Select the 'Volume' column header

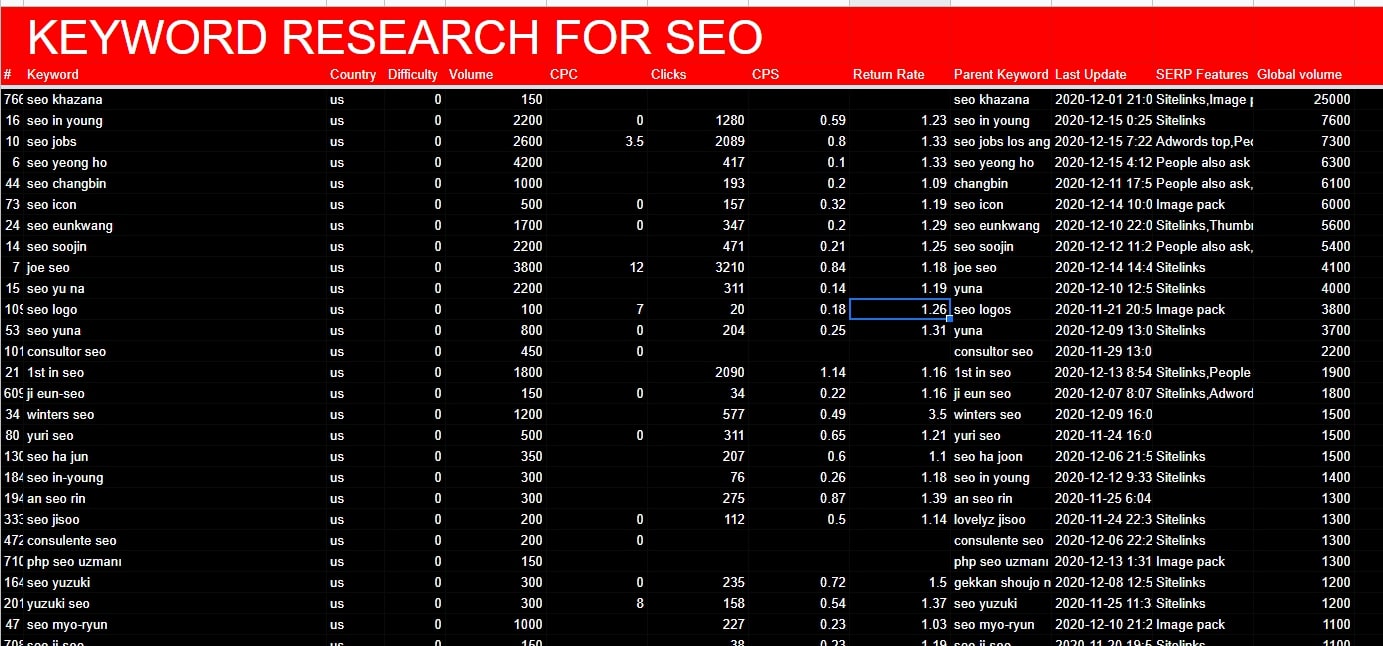point(471,74)
